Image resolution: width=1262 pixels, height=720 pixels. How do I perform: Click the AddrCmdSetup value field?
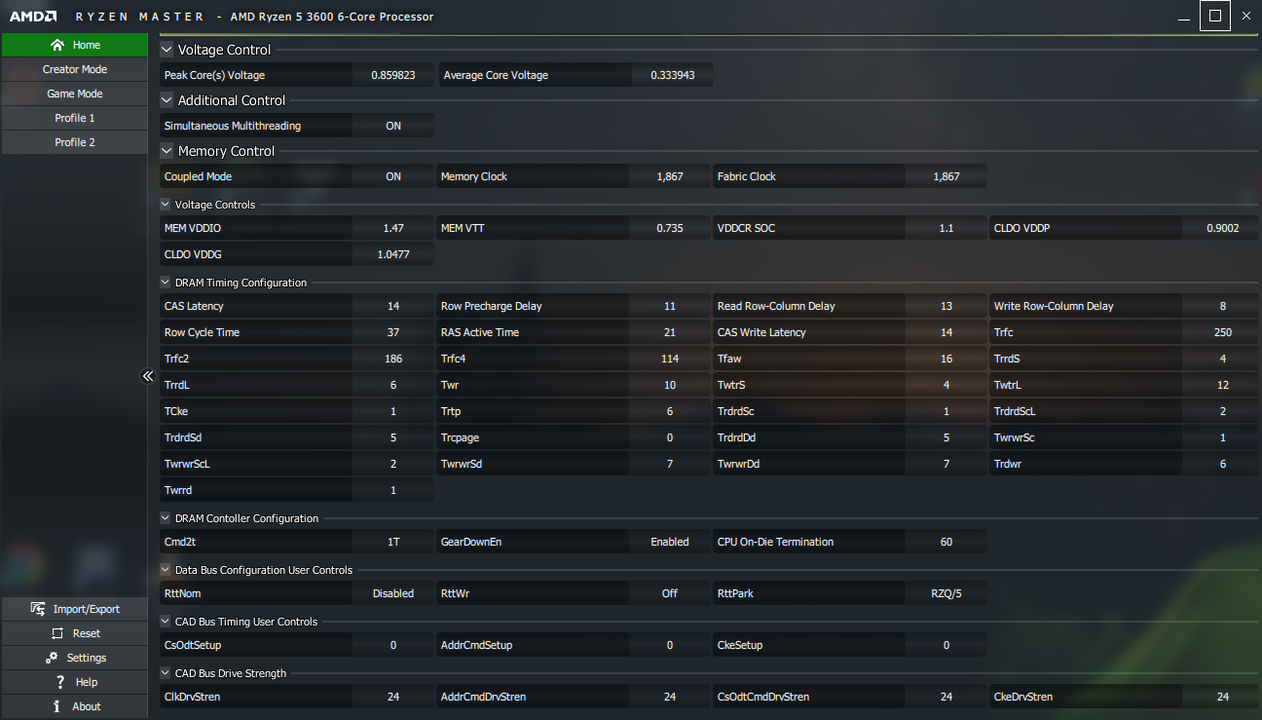670,645
